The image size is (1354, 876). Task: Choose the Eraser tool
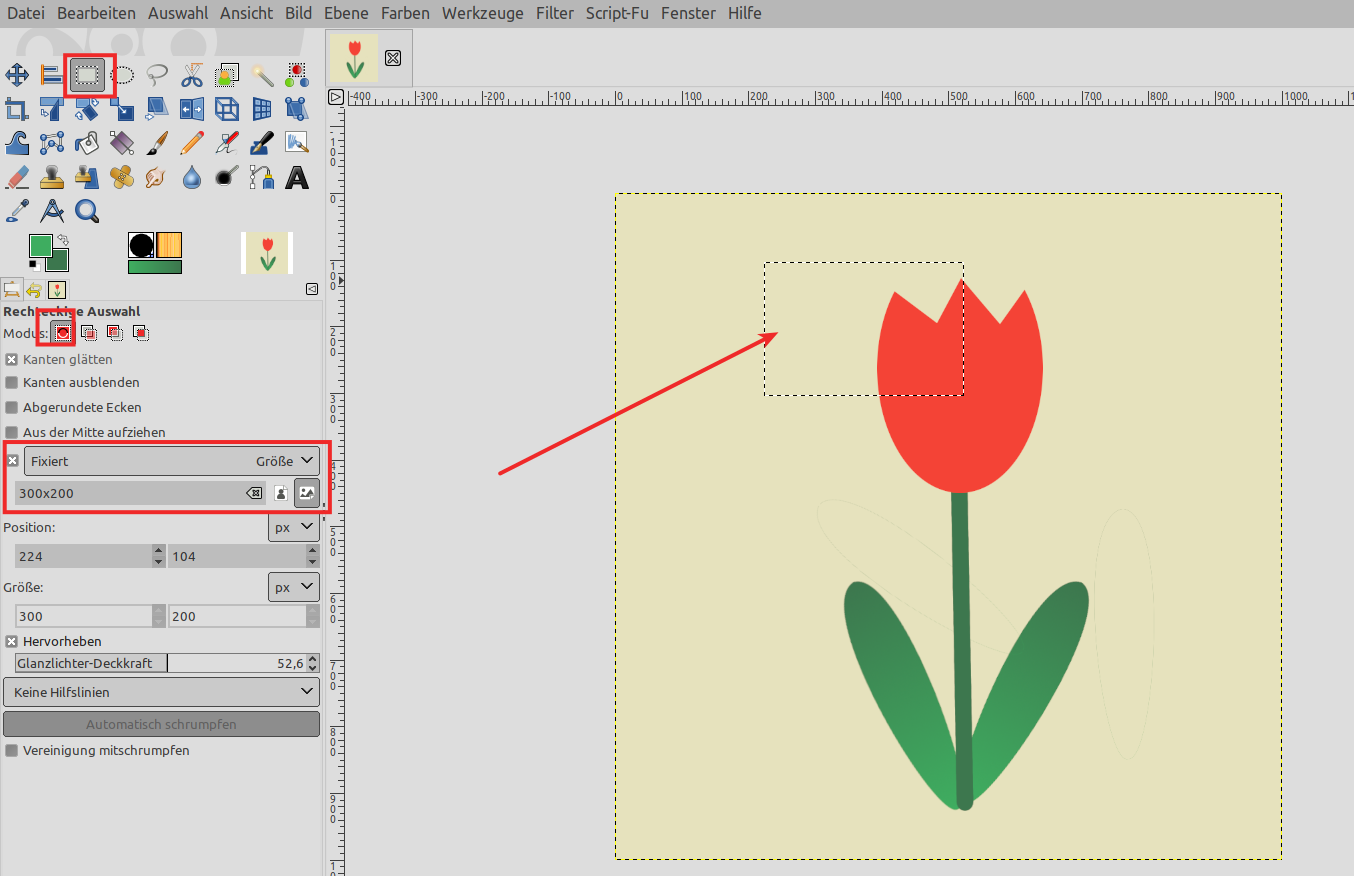pos(17,178)
